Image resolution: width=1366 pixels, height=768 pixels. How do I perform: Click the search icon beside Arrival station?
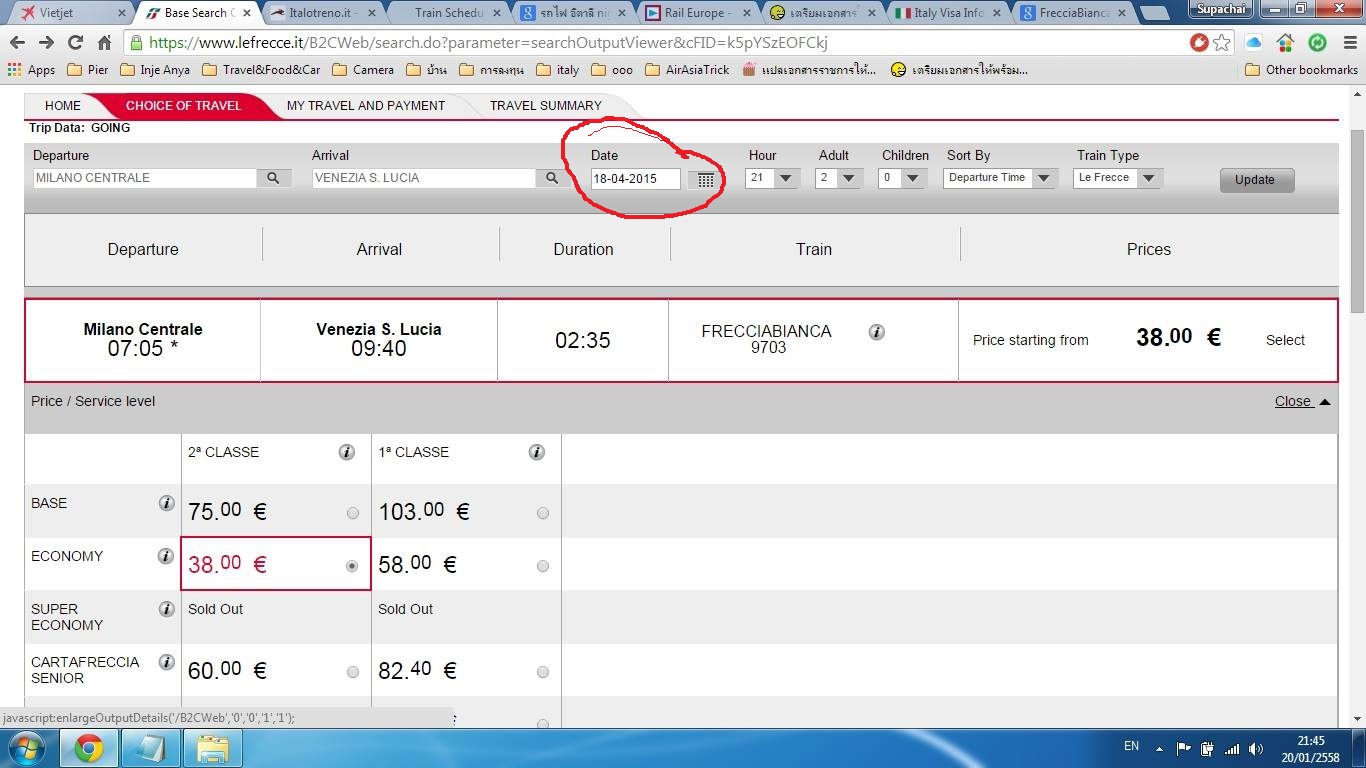552,178
